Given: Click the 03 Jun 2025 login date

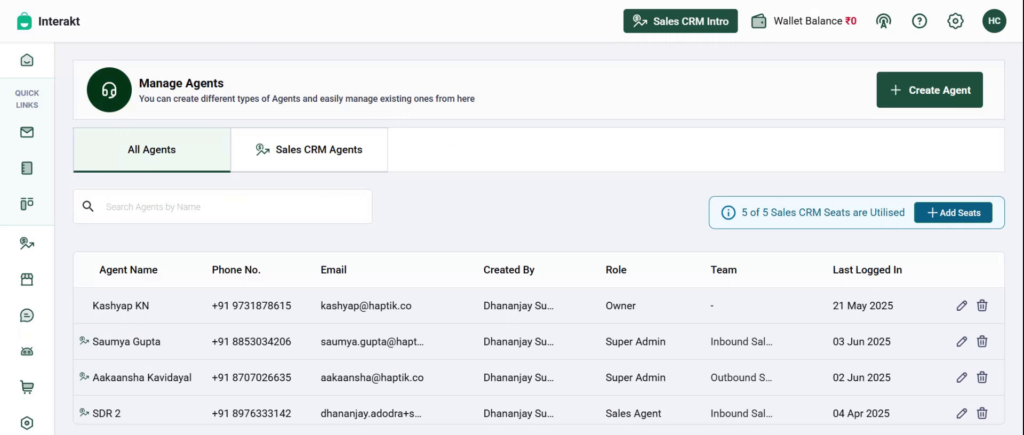Looking at the screenshot, I should coord(861,342).
